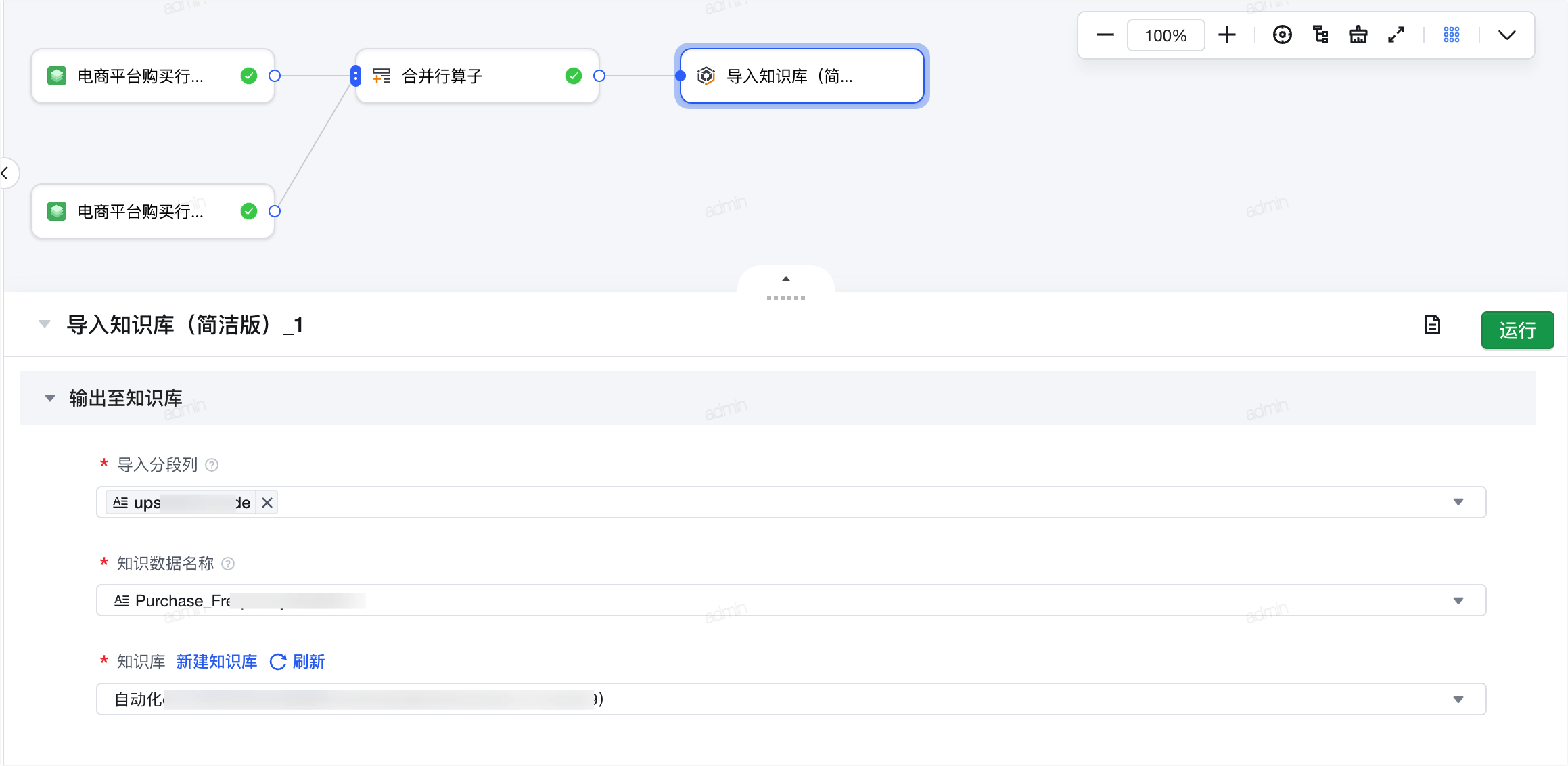Clear canvas with broom icon
This screenshot has height=766, width=1568.
tap(1358, 35)
